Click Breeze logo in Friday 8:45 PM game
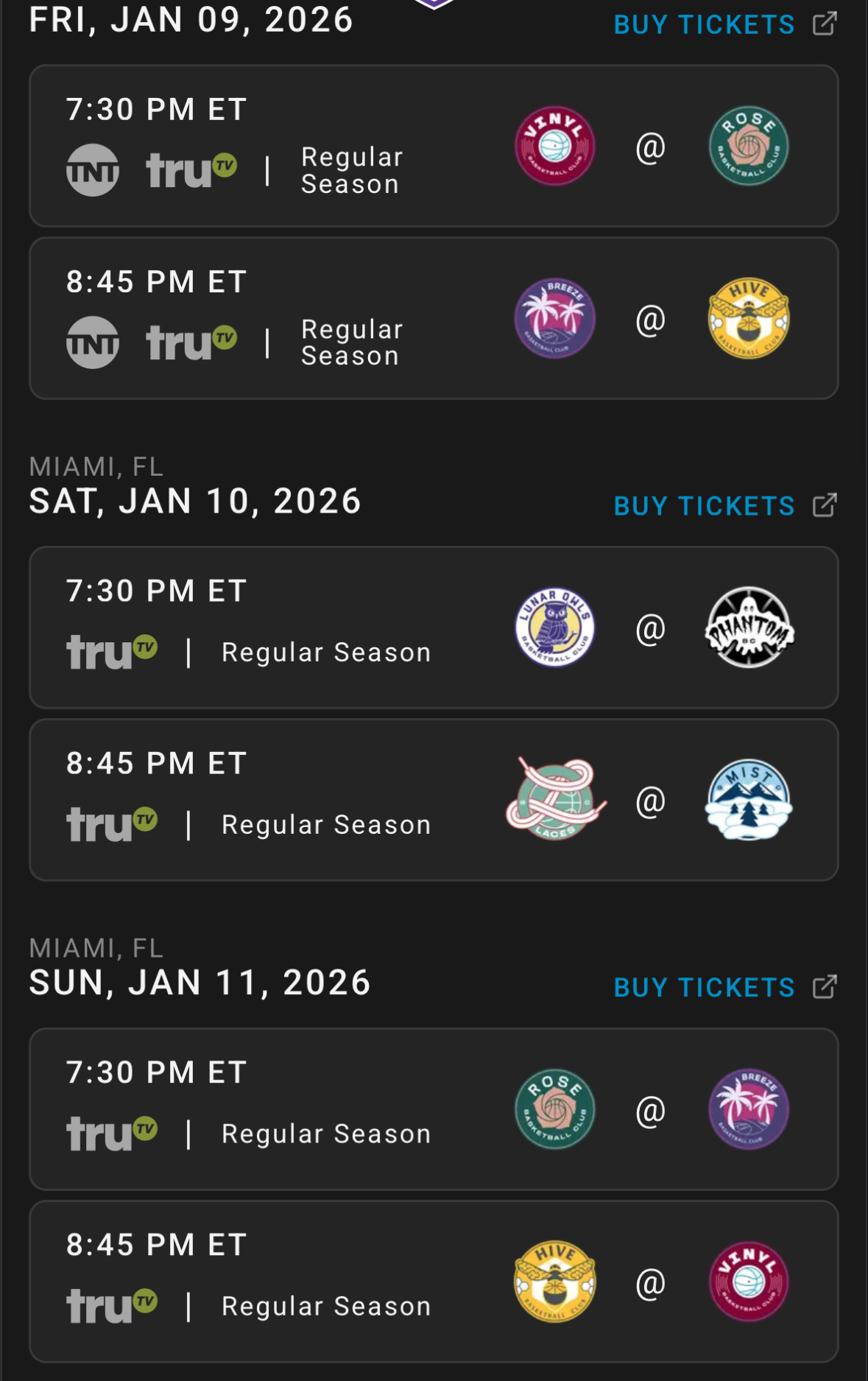868x1381 pixels. tap(554, 318)
